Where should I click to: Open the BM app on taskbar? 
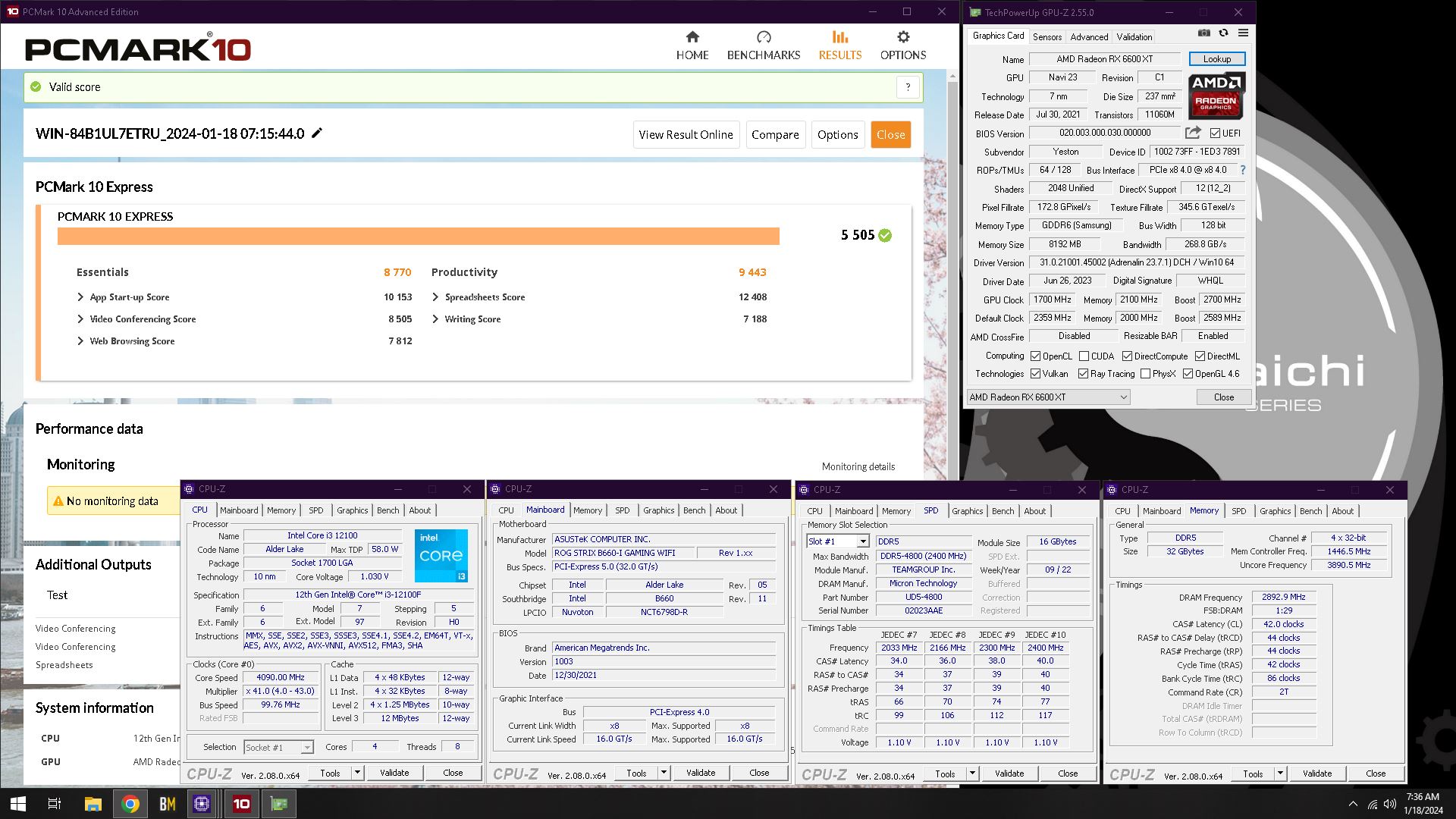[x=167, y=804]
